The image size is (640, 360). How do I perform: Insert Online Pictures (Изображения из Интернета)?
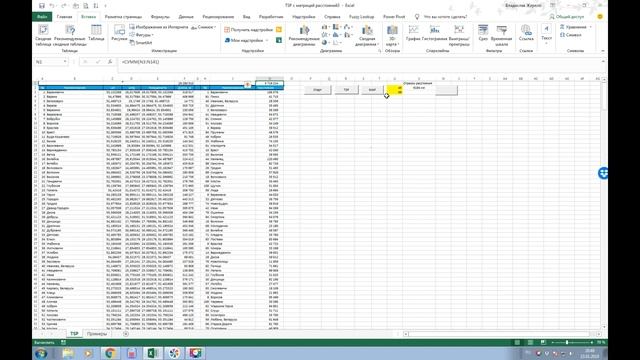[x=159, y=27]
